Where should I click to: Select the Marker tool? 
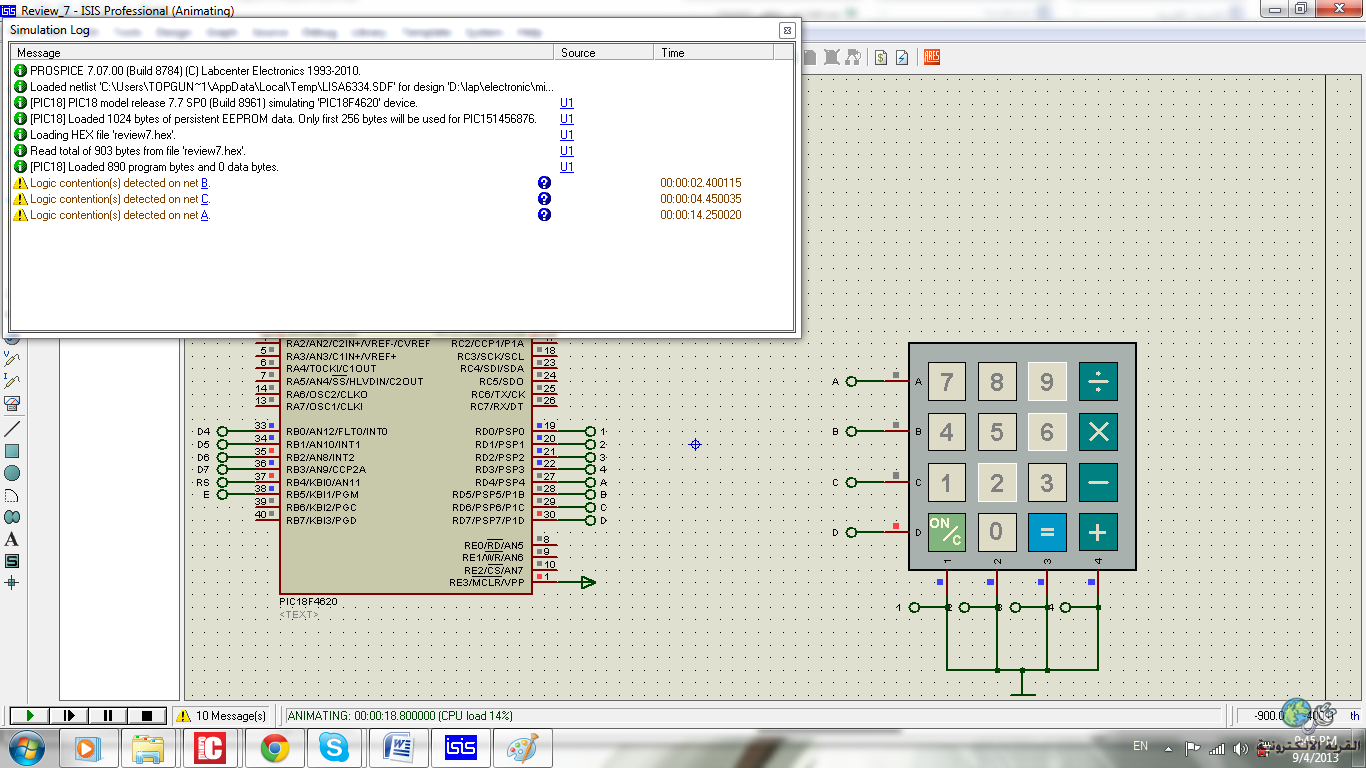point(12,583)
